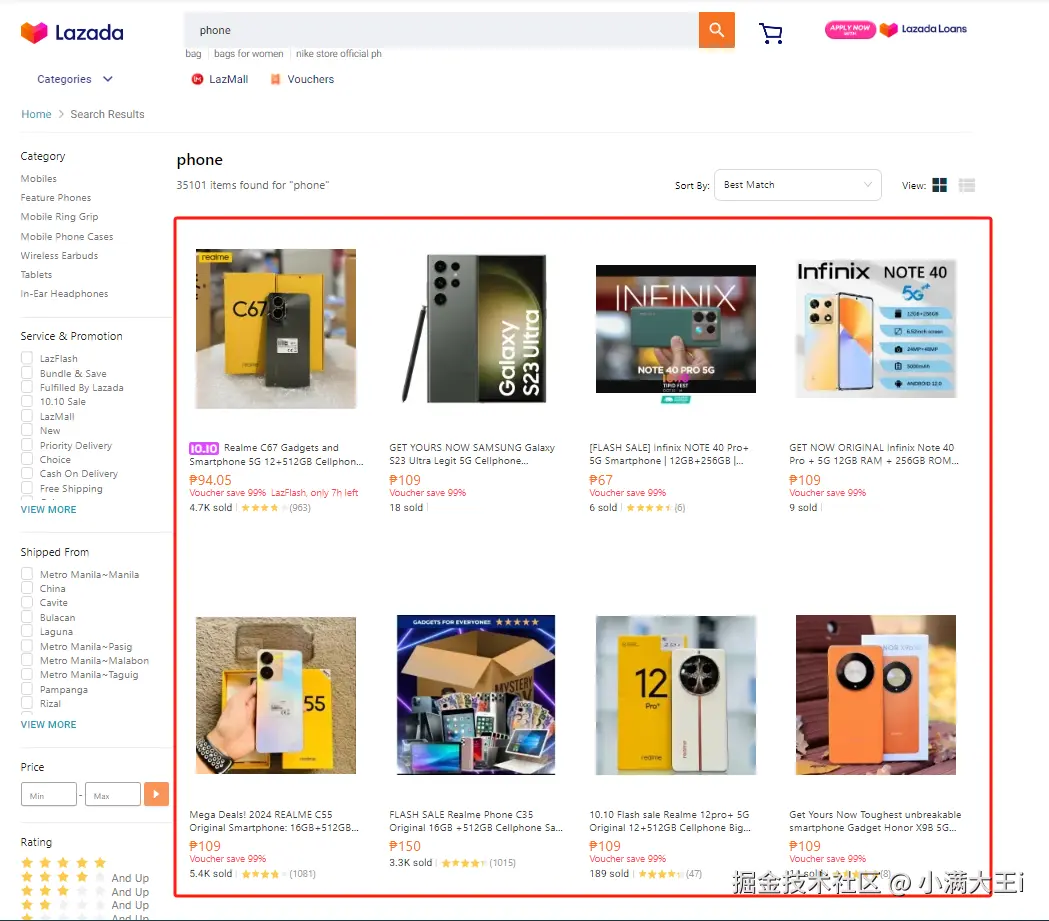This screenshot has height=921, width=1049.
Task: Click 'bags for women' search suggestion
Action: point(248,54)
